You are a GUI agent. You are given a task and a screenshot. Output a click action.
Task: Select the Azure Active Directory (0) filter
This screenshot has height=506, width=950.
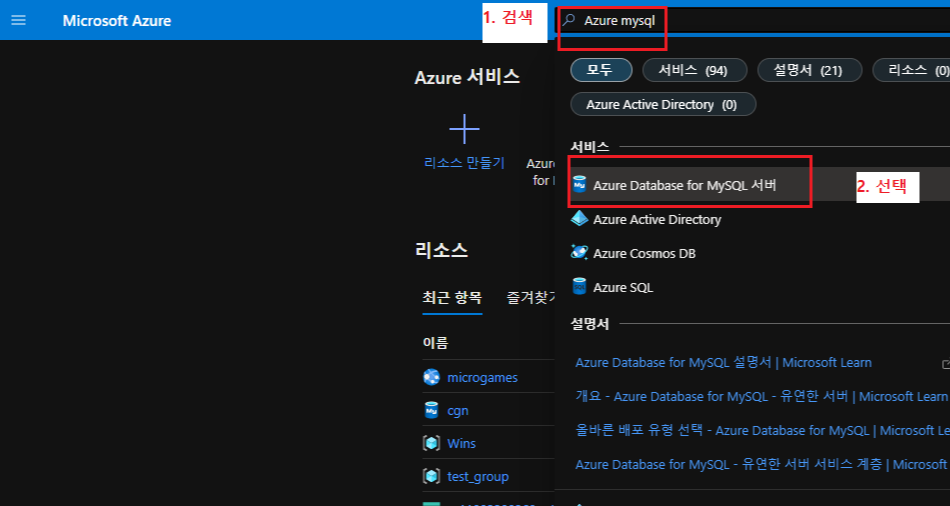[663, 104]
